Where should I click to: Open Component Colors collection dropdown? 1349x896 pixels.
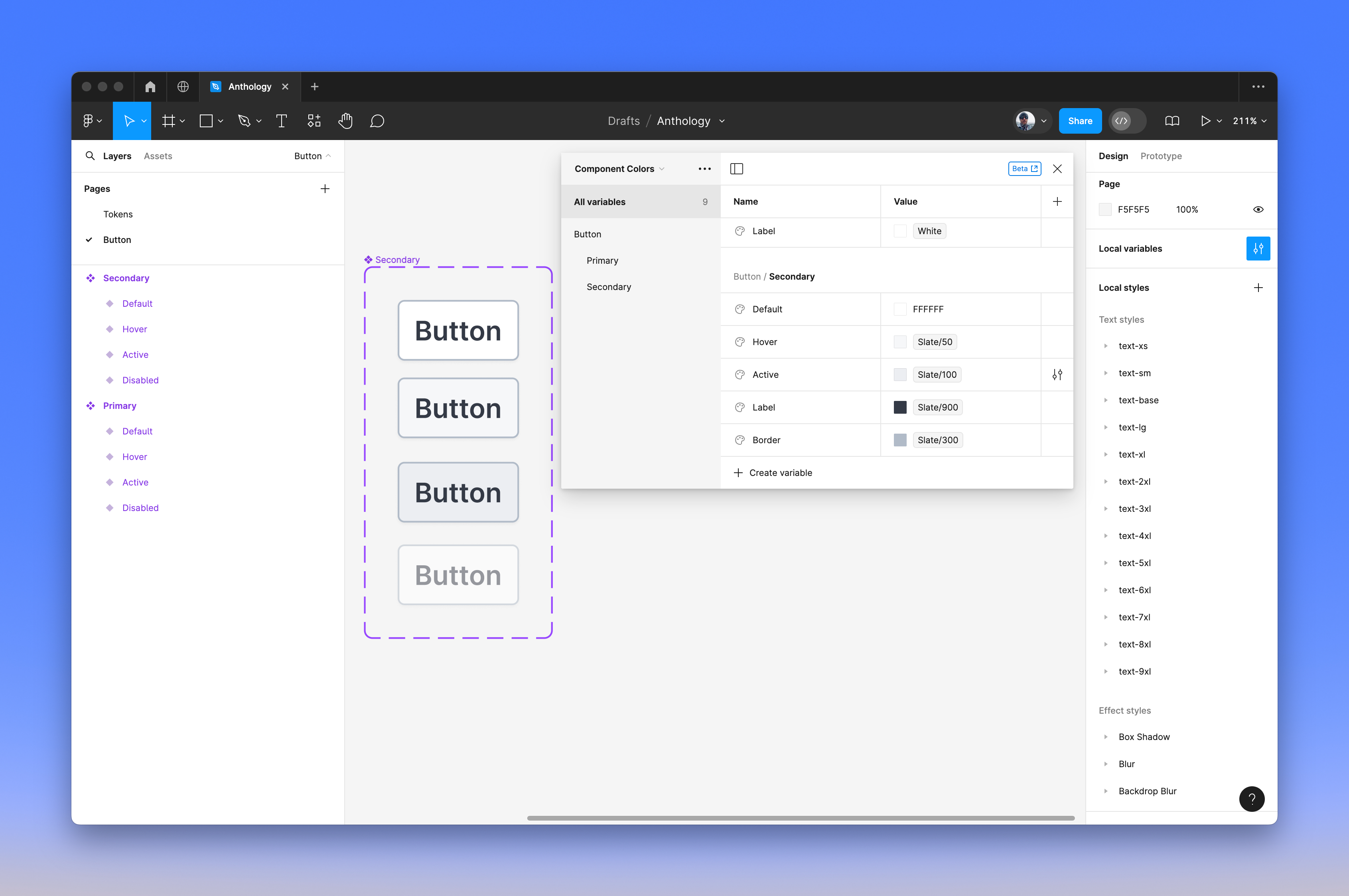(619, 169)
